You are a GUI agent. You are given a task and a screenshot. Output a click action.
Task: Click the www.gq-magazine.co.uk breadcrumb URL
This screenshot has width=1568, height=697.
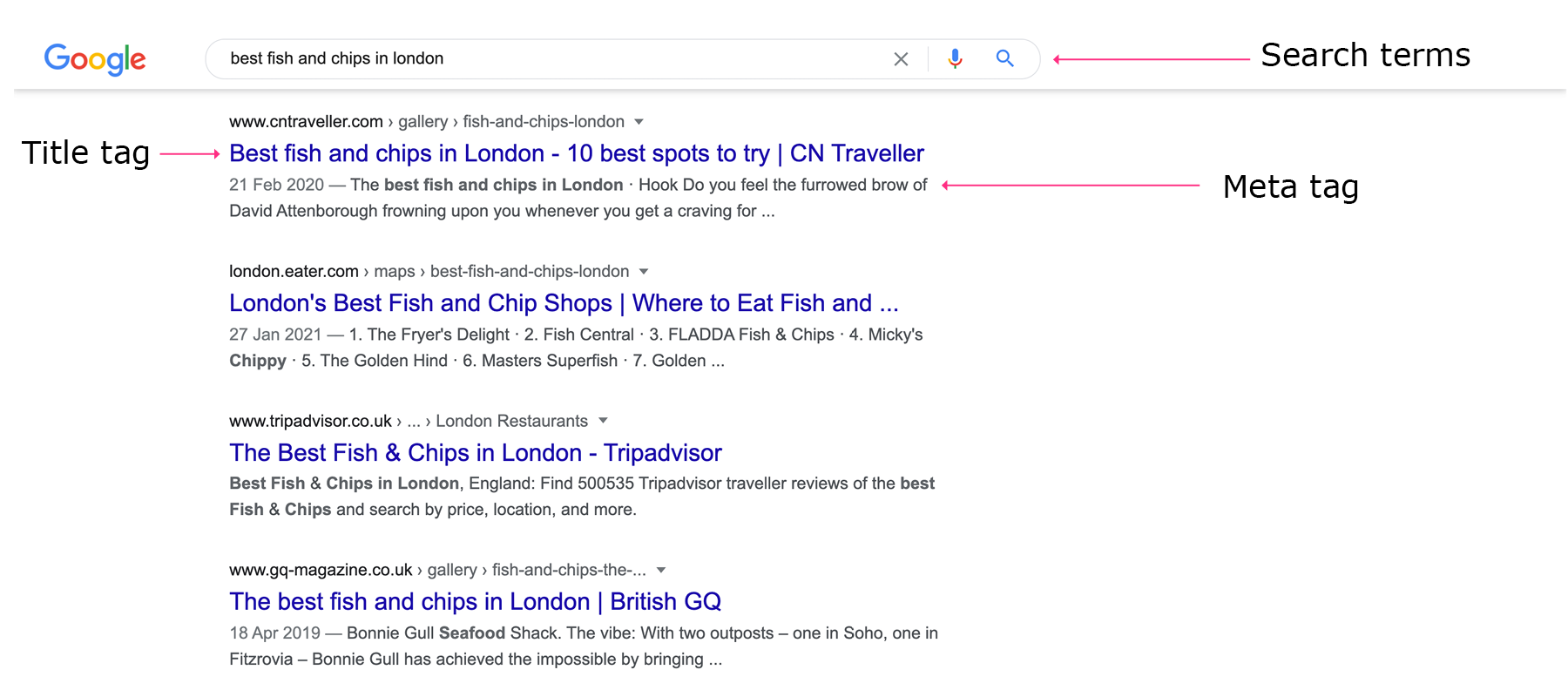coord(321,571)
